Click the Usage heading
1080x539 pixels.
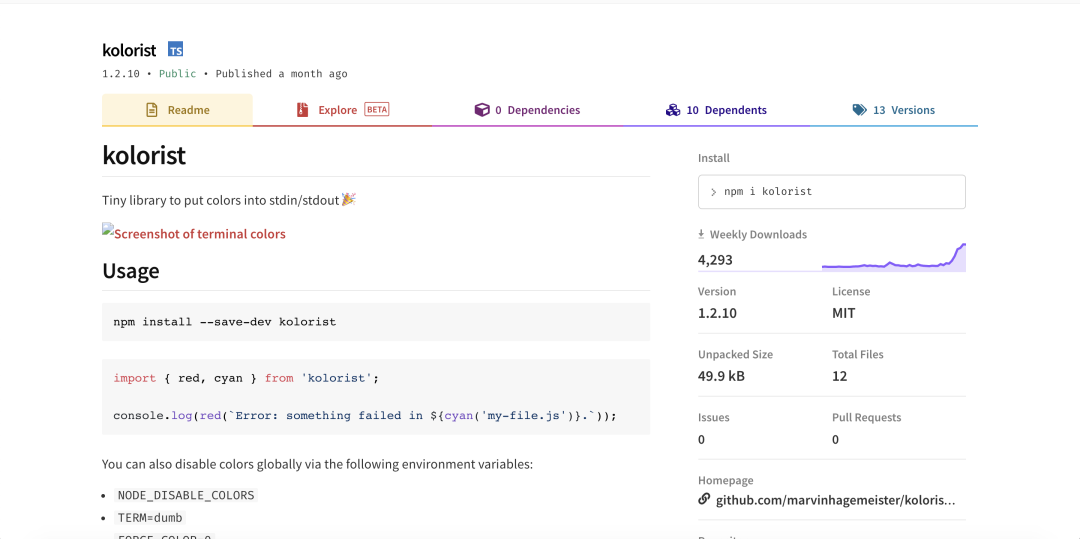tap(131, 271)
